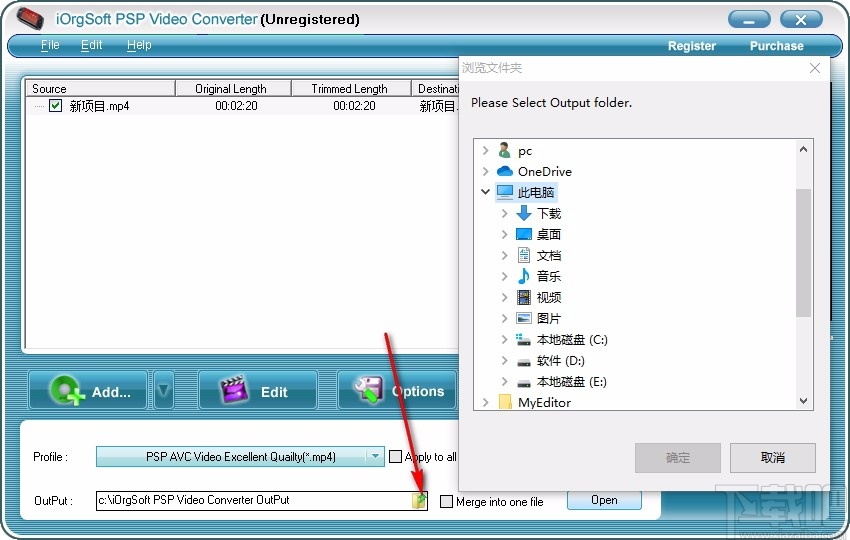Open the Help menu
The height and width of the screenshot is (540, 850).
[139, 45]
